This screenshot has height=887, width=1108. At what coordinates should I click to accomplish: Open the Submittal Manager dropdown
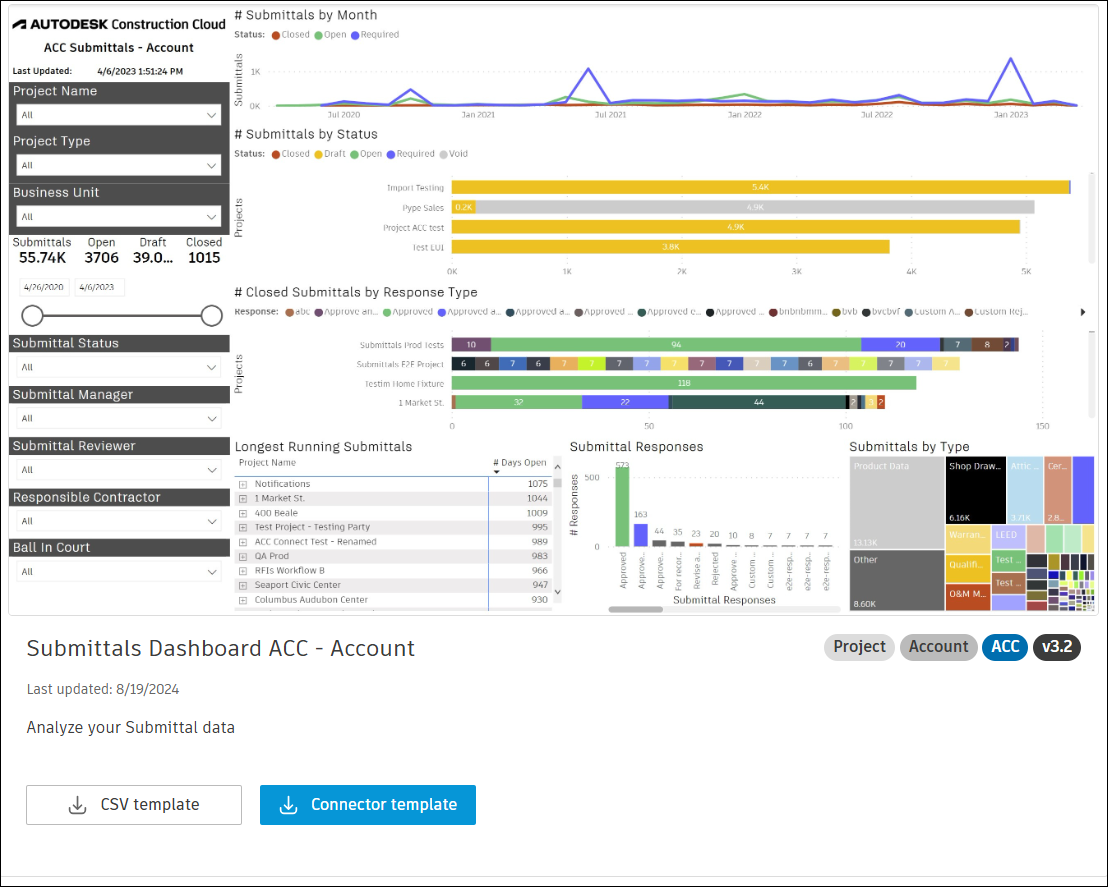tap(118, 418)
